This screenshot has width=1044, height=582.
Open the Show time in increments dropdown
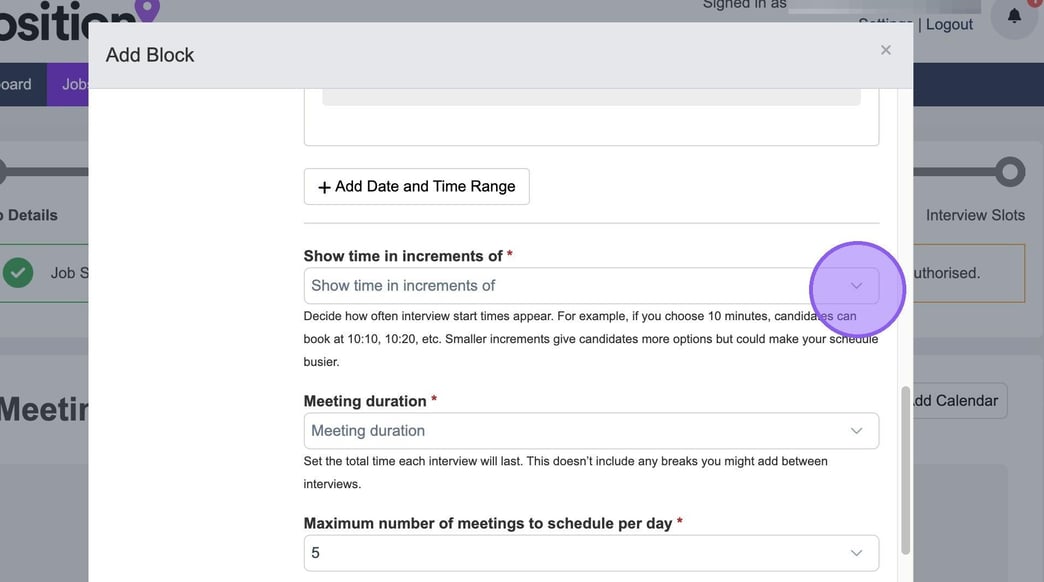click(x=591, y=286)
